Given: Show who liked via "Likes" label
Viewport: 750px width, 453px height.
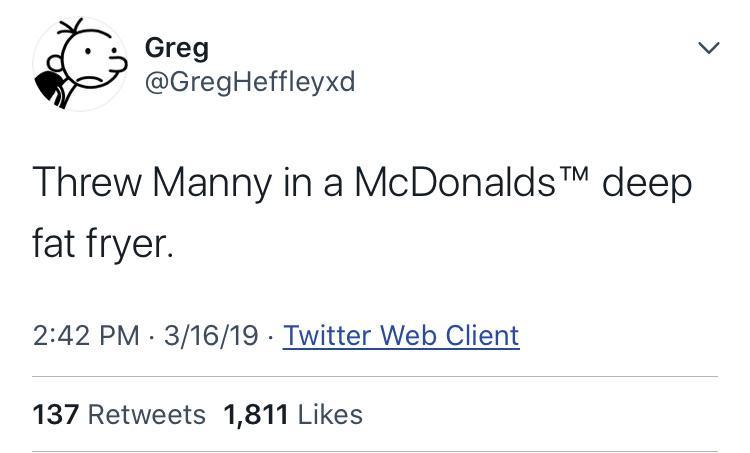Looking at the screenshot, I should pos(331,414).
